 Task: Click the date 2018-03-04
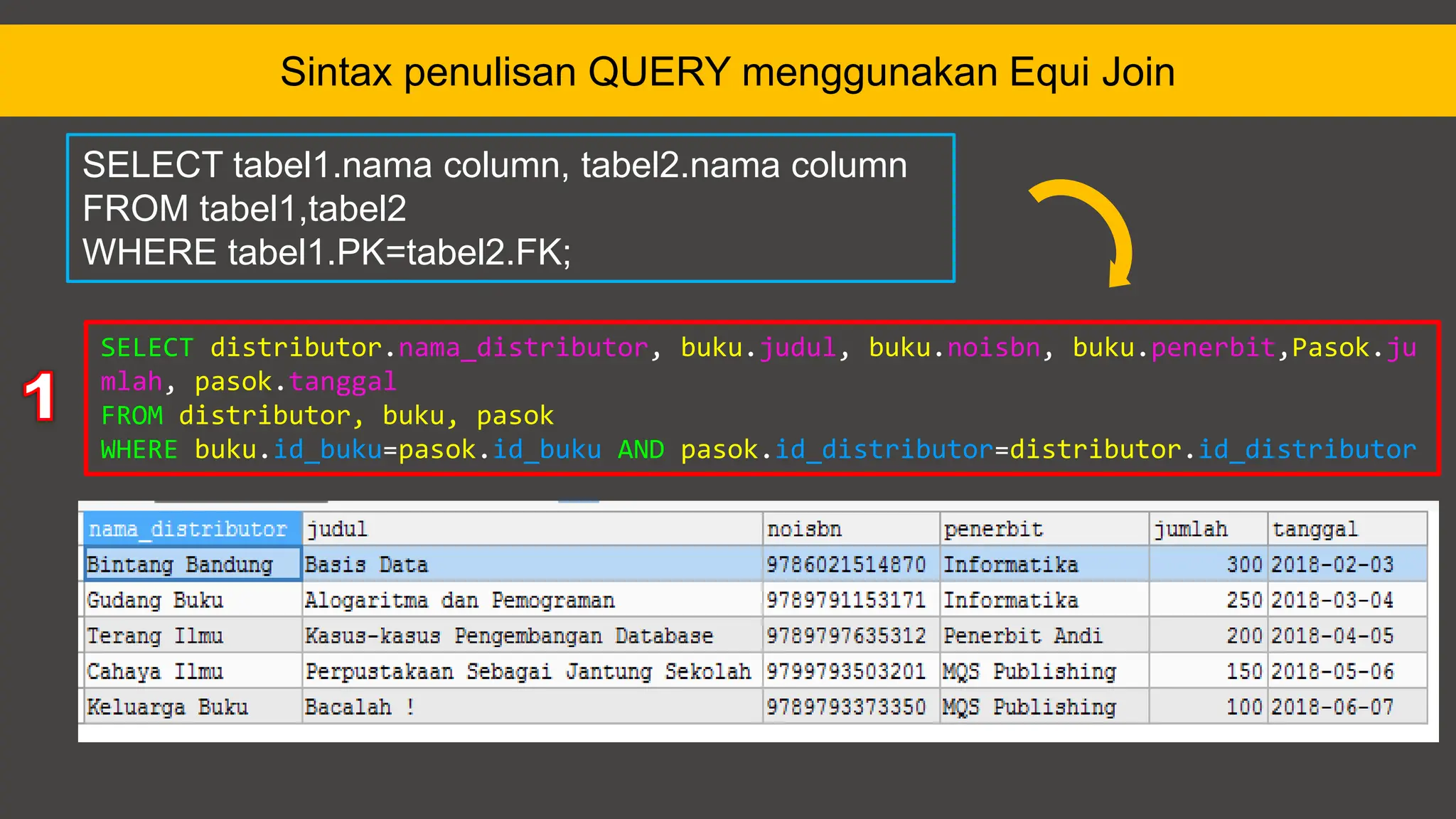pos(1347,600)
